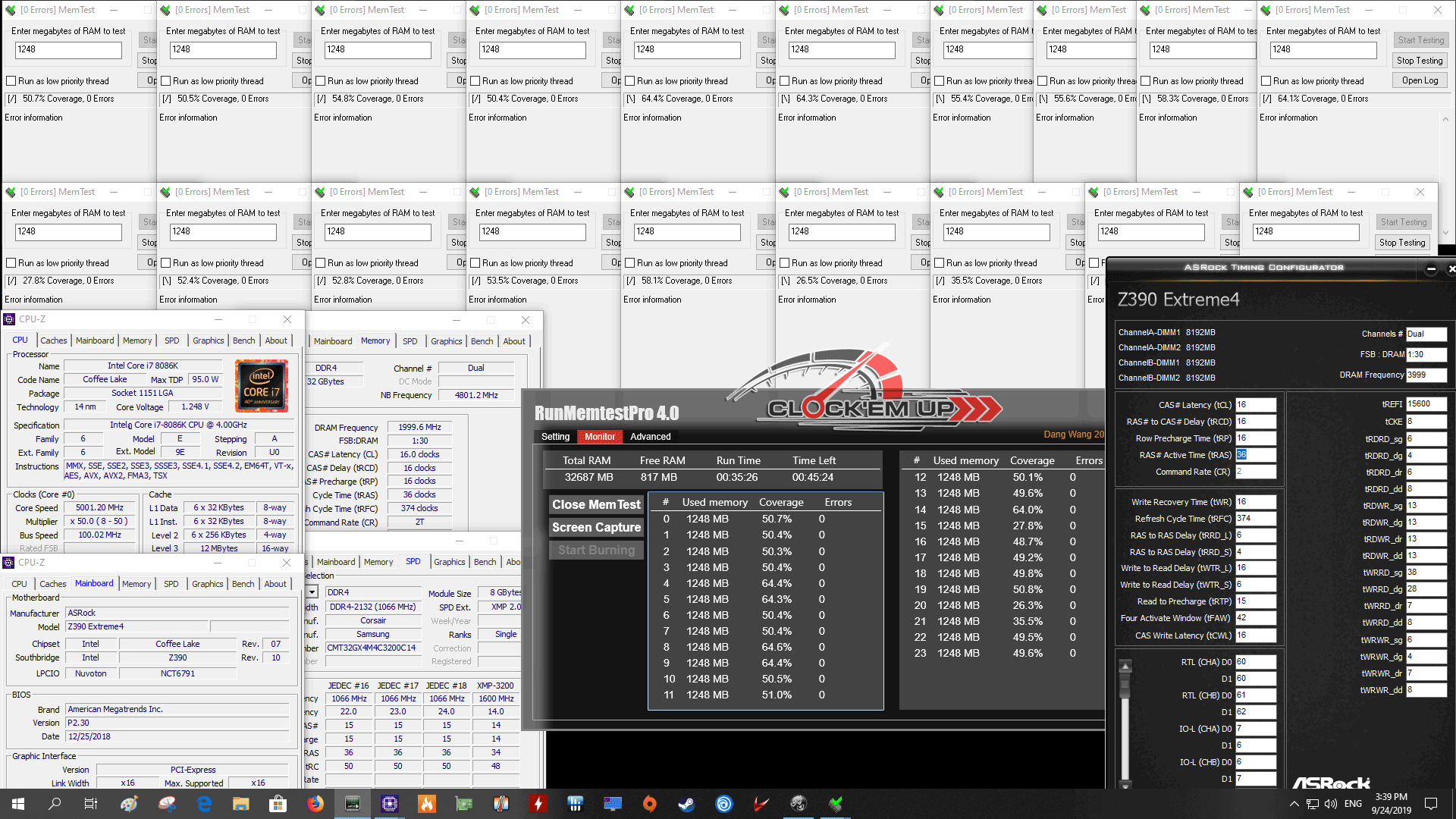Open Firefox from the taskbar
The height and width of the screenshot is (819, 1456).
point(315,804)
